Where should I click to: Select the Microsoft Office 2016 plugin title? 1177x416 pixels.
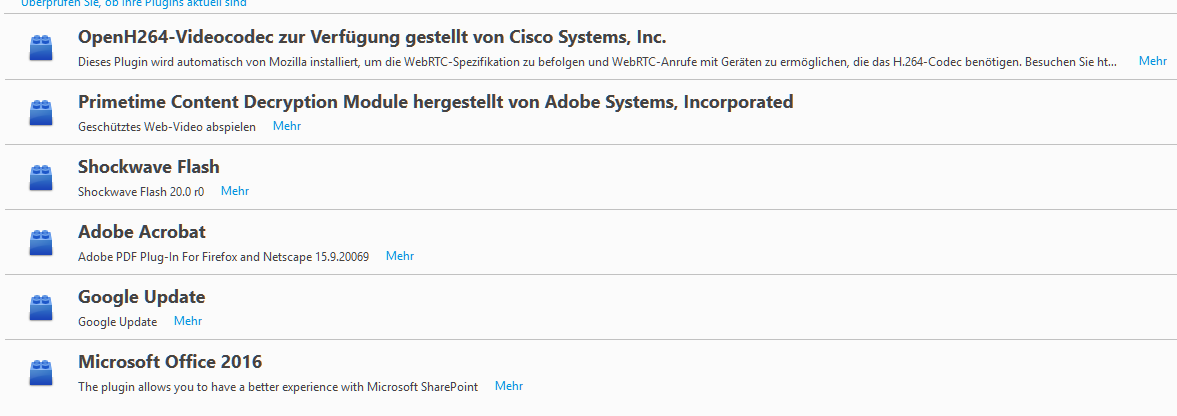click(170, 362)
